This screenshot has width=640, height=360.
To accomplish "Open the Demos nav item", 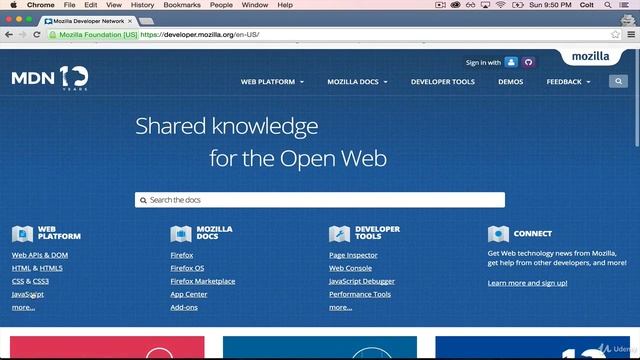I will tap(510, 82).
